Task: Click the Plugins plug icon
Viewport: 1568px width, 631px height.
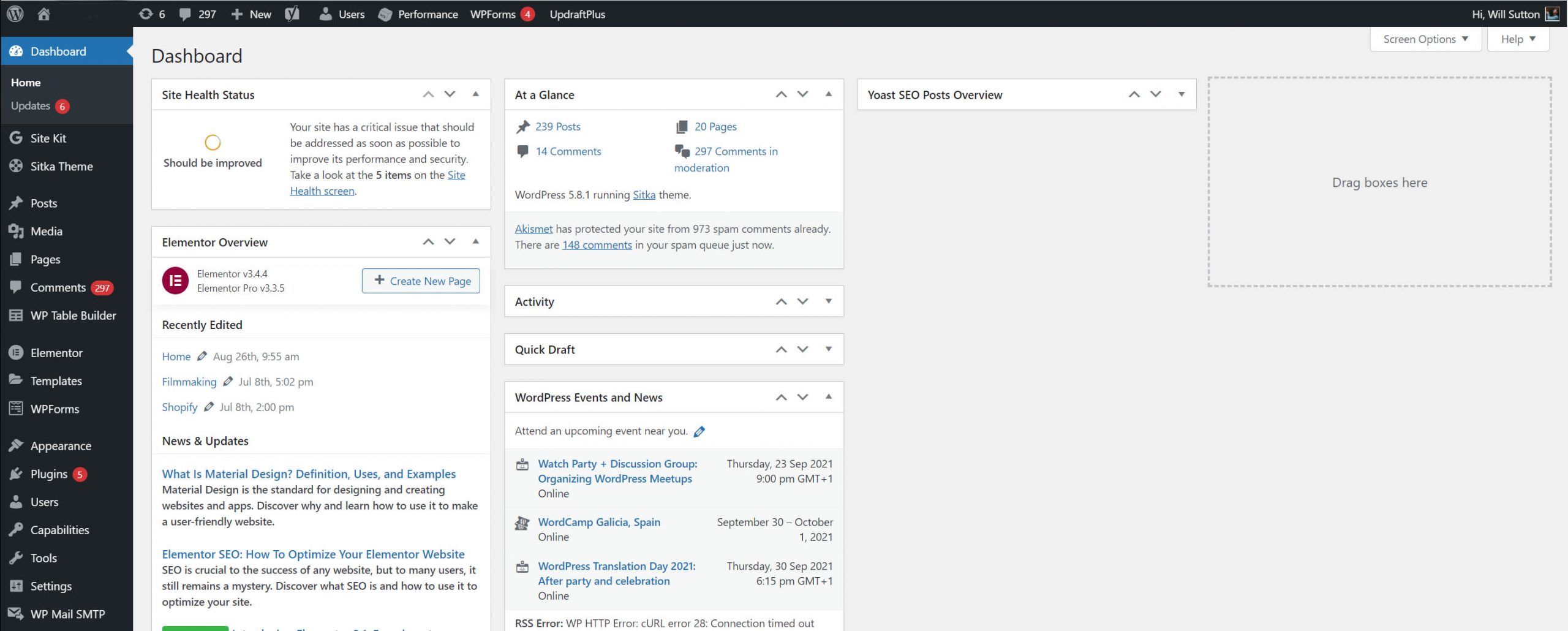Action: (x=16, y=474)
